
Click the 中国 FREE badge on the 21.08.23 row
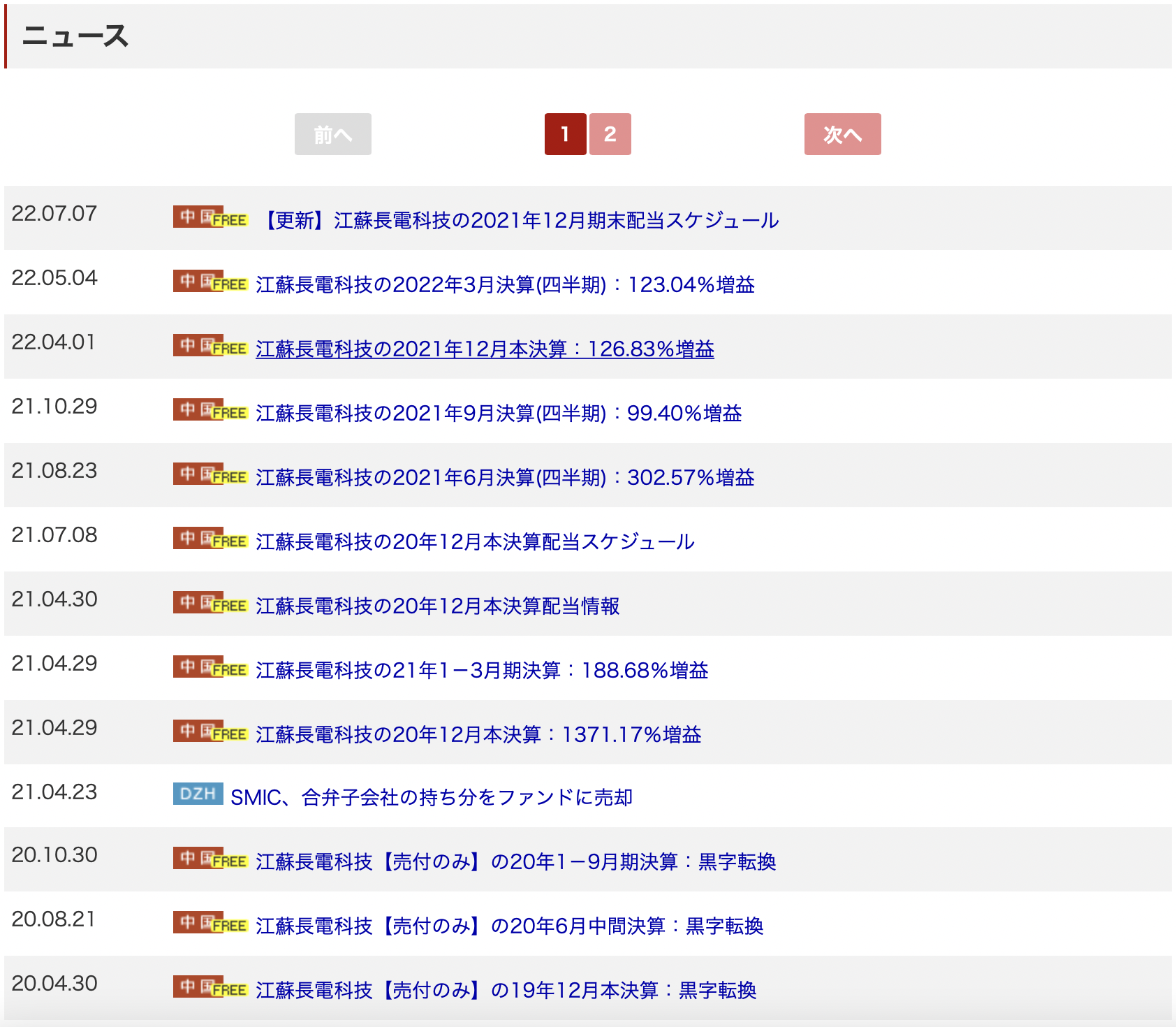[210, 474]
